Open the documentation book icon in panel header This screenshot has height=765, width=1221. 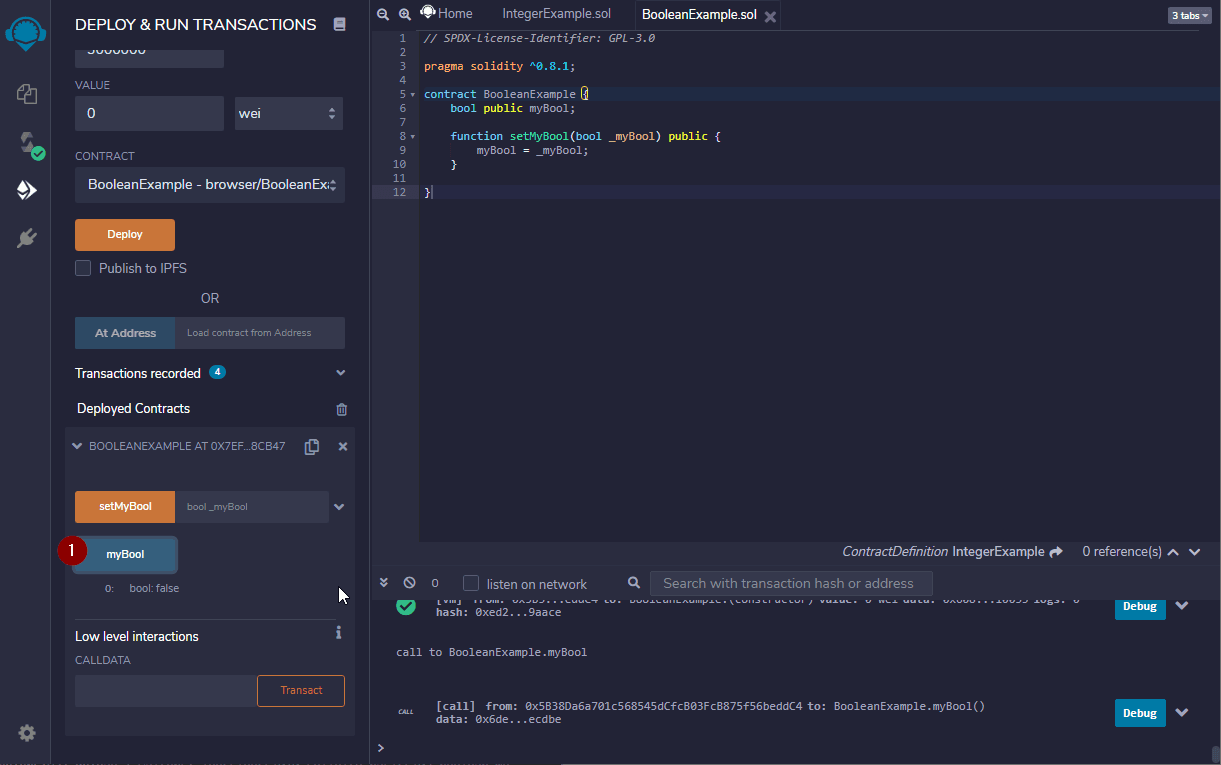tap(339, 24)
